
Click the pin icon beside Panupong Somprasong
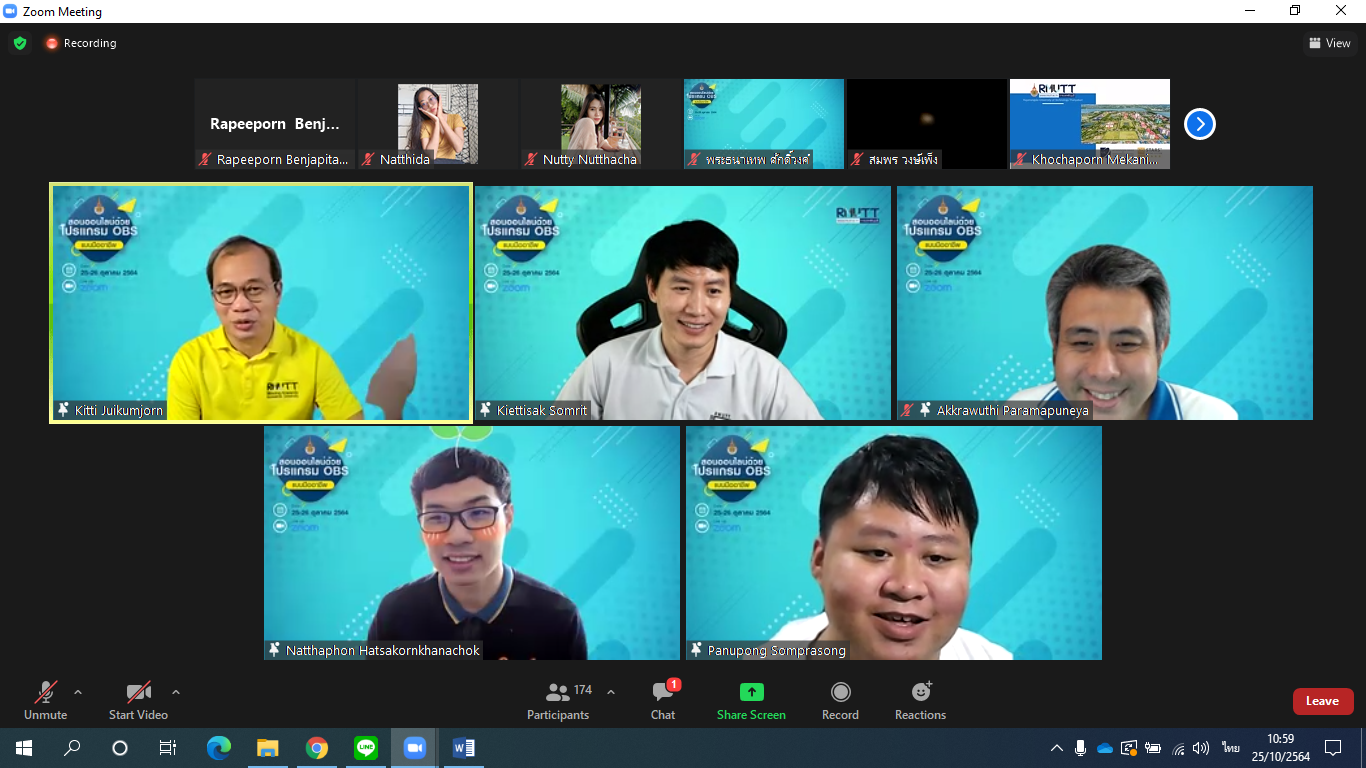tap(697, 650)
